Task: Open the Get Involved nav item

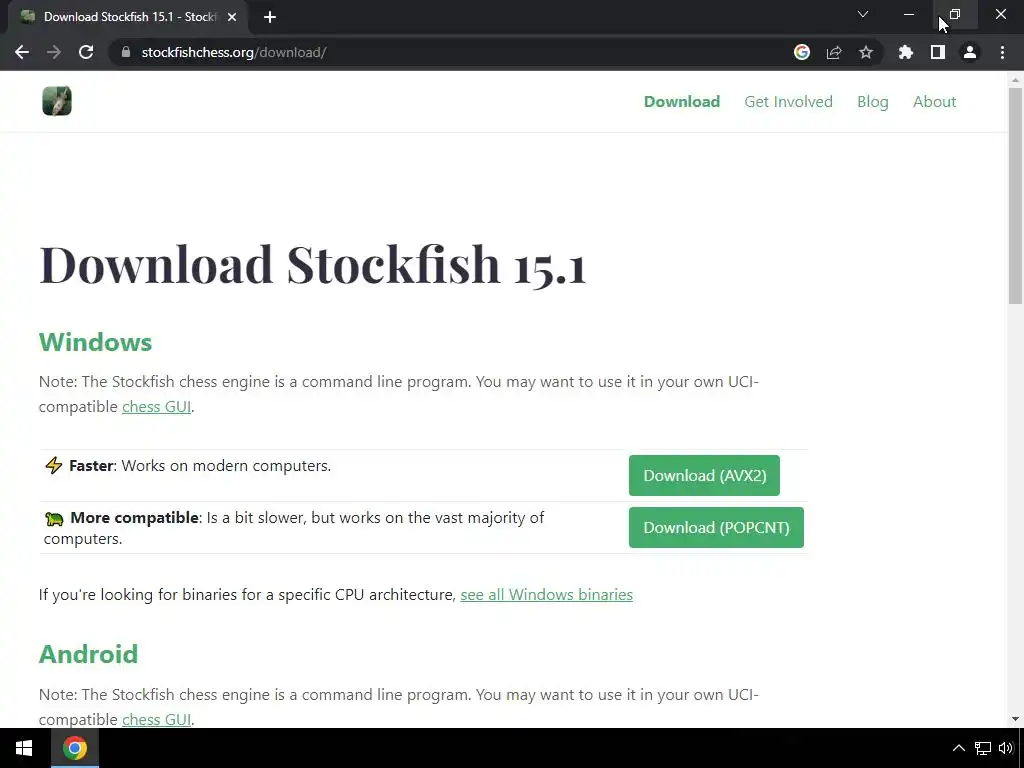Action: (788, 101)
